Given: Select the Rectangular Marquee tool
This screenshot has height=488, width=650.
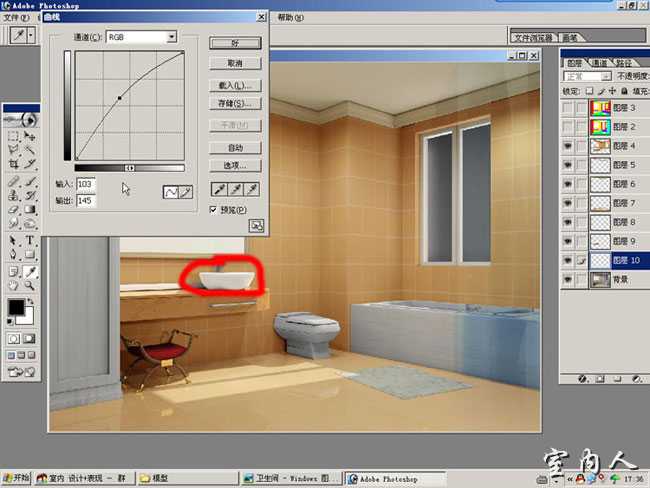Looking at the screenshot, I should (13, 136).
